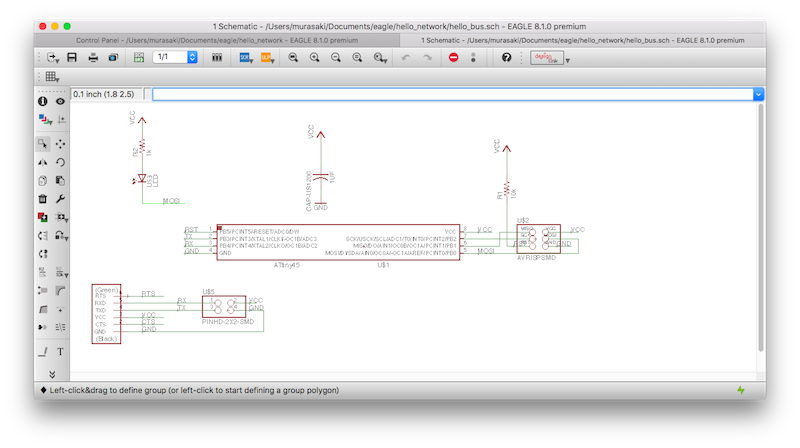Select the Name tool icon
Image resolution: width=800 pixels, height=448 pixels.
coord(43,272)
